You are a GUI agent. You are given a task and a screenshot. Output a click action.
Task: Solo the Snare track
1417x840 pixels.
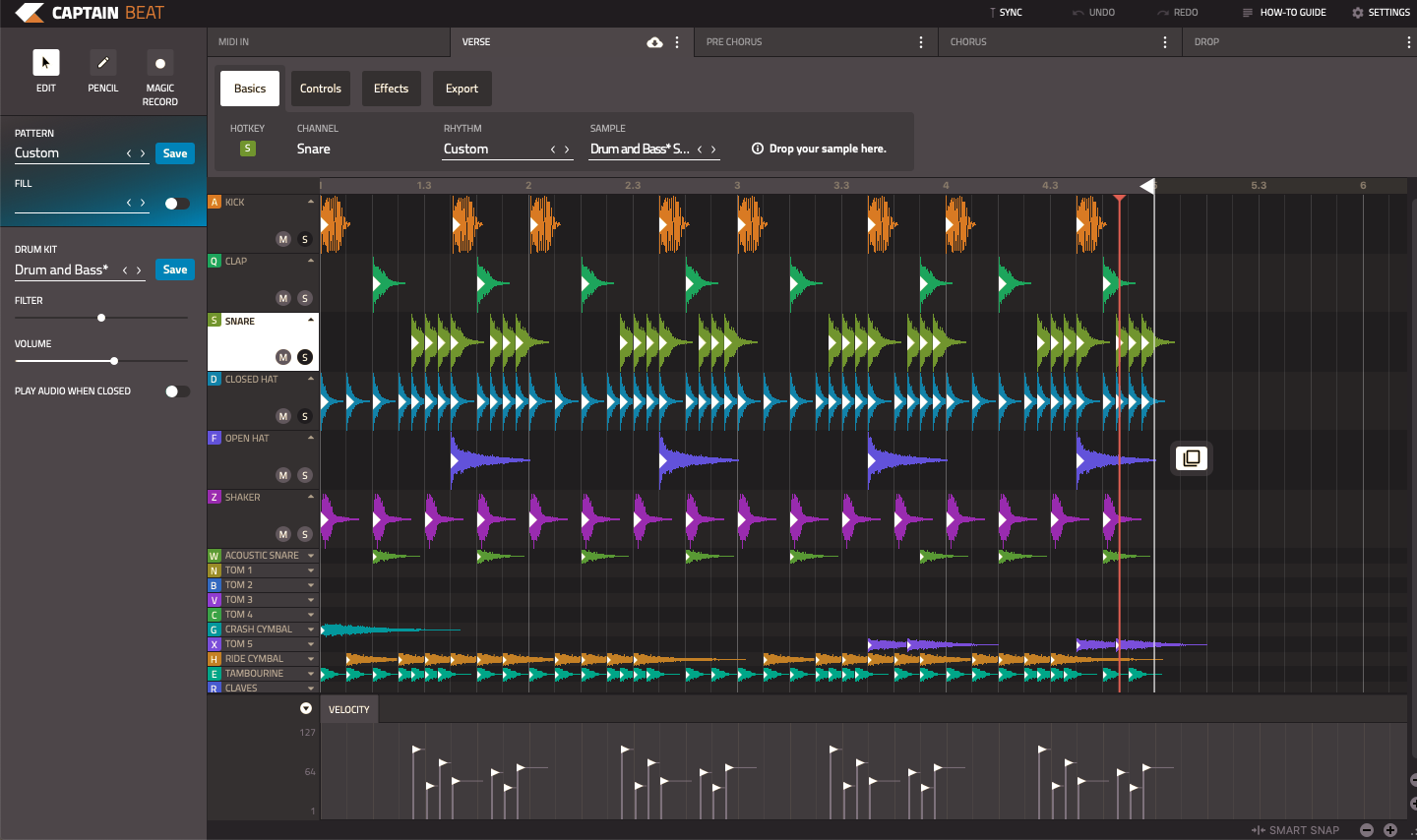click(305, 357)
